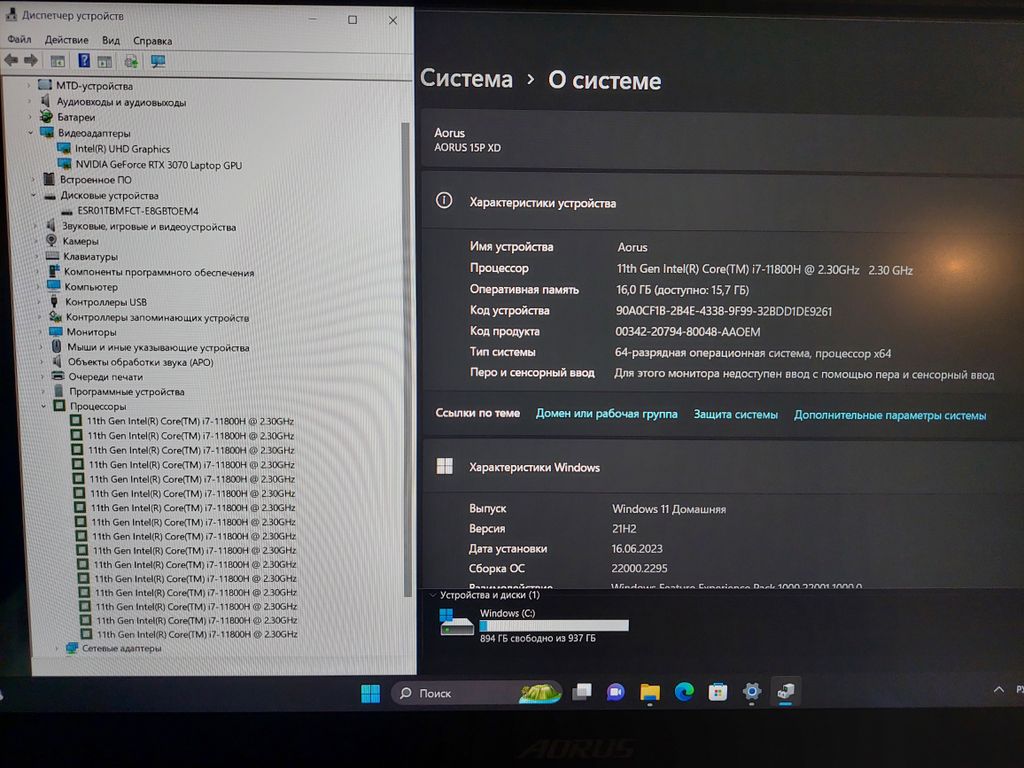The height and width of the screenshot is (768, 1024).
Task: Open the Справка menu
Action: (152, 40)
